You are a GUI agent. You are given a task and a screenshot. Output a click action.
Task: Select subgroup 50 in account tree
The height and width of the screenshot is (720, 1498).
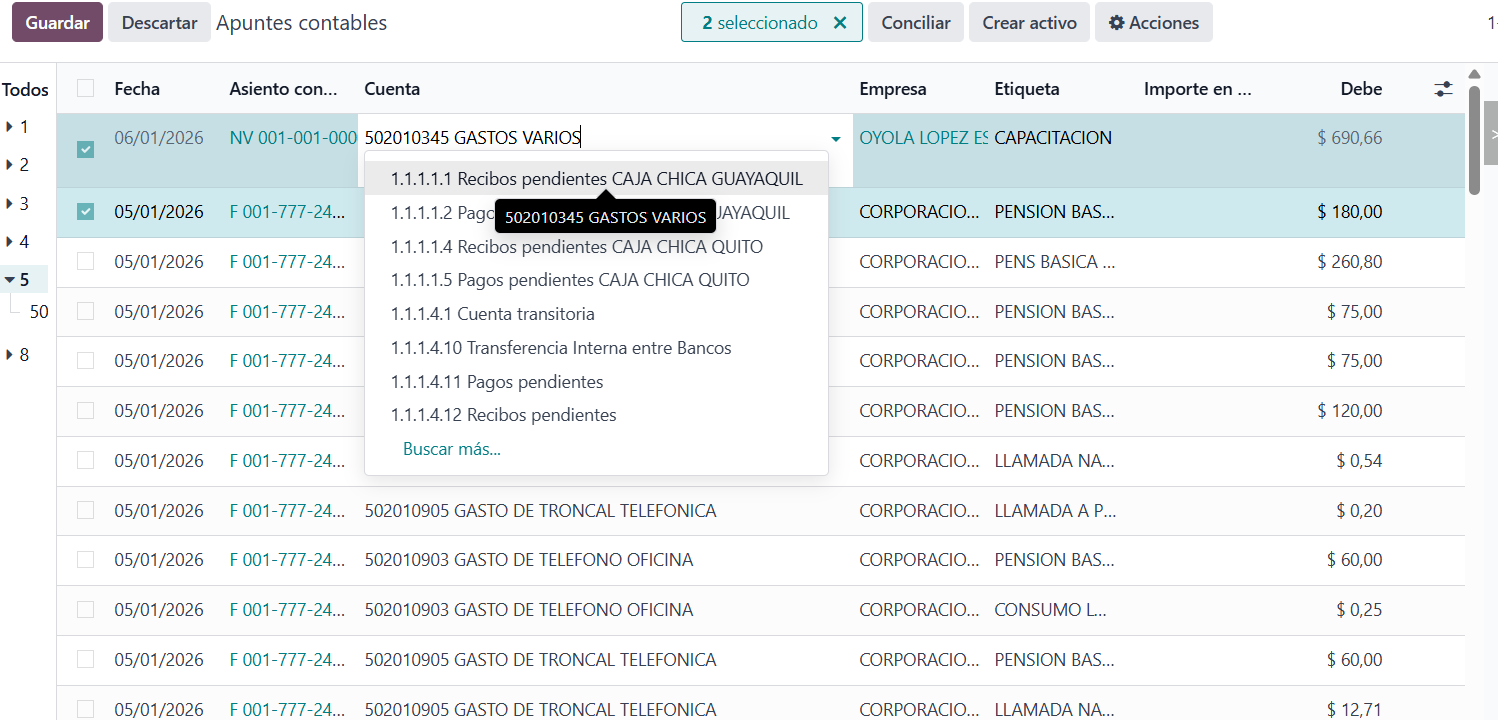pos(39,312)
